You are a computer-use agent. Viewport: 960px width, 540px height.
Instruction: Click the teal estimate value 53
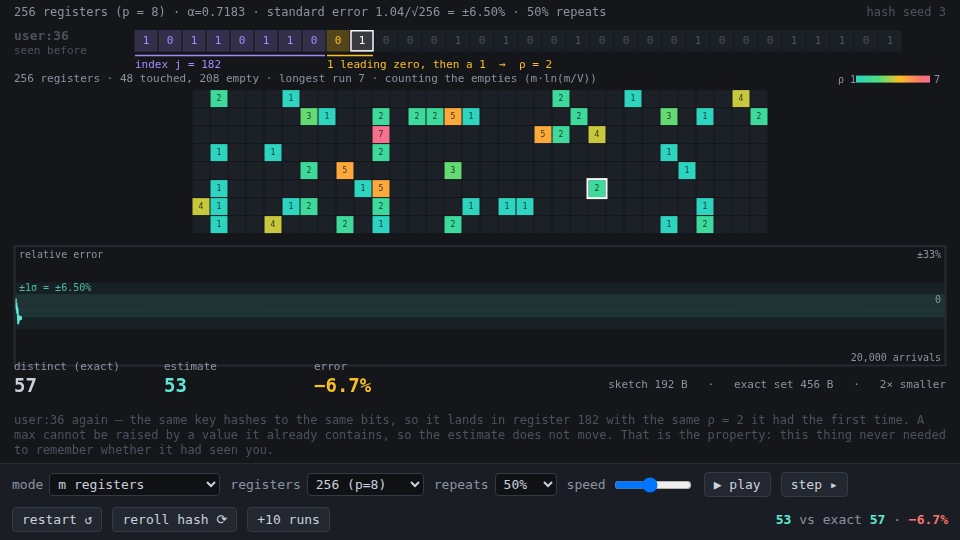[175, 385]
